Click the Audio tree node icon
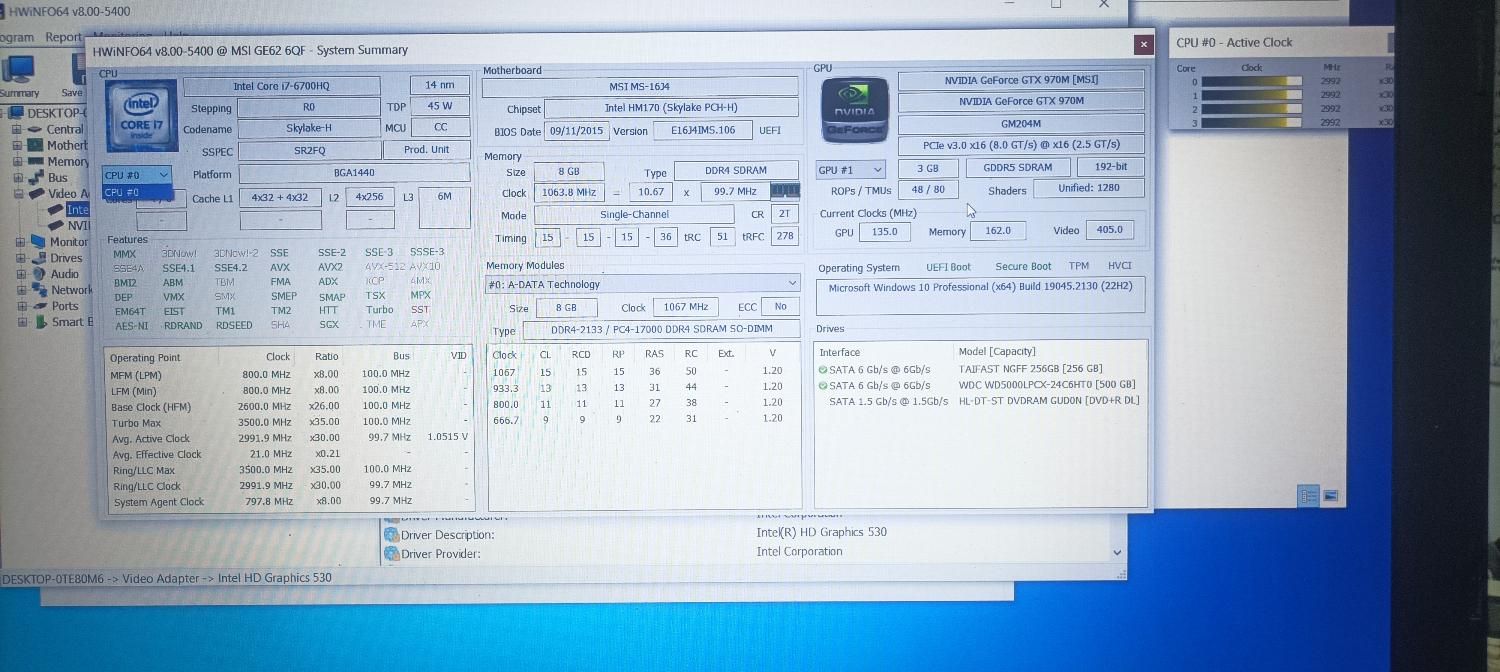1500x672 pixels. [x=38, y=273]
